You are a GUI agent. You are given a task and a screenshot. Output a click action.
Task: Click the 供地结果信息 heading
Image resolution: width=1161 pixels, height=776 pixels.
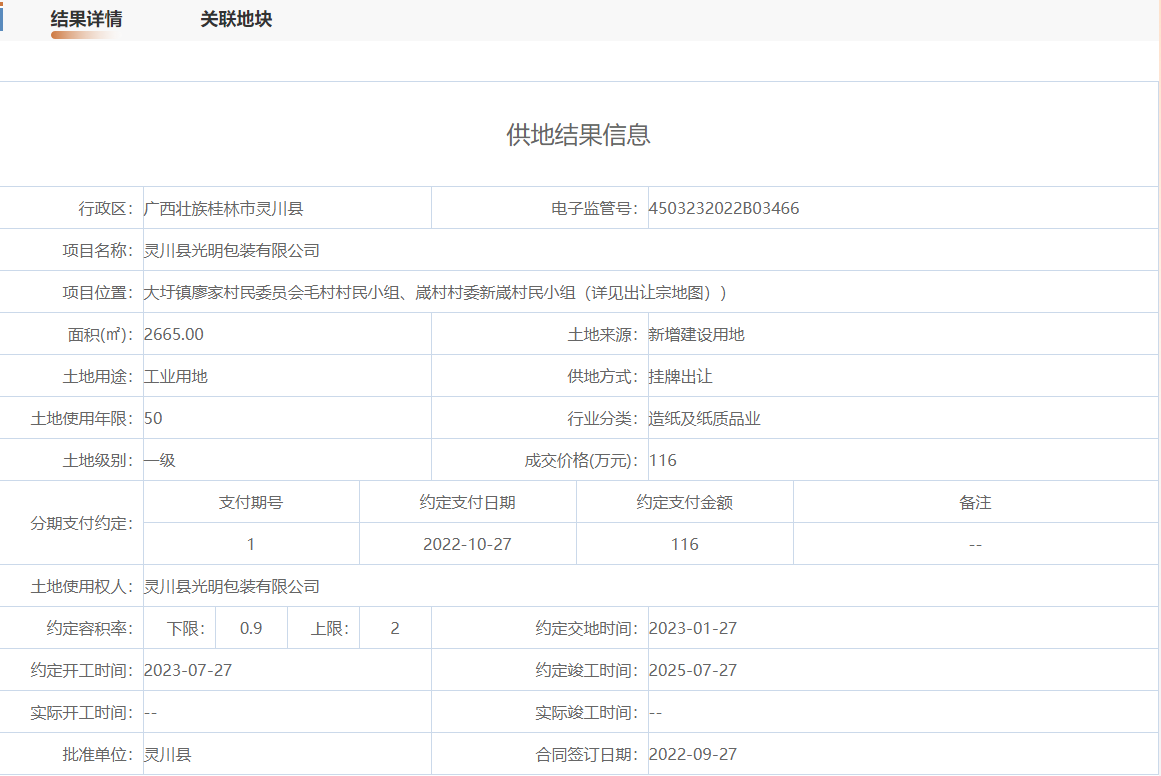click(578, 135)
